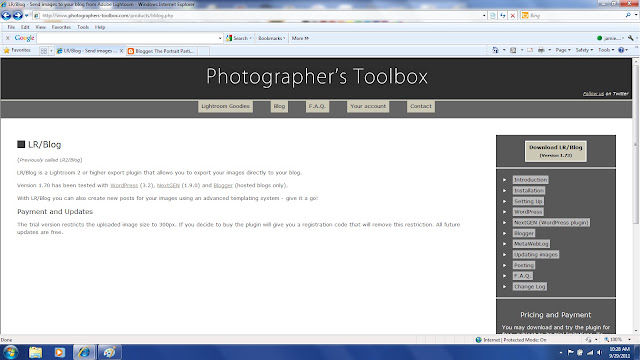
Task: Click the Refresh icon beside the address bar
Action: pyautogui.click(x=503, y=16)
